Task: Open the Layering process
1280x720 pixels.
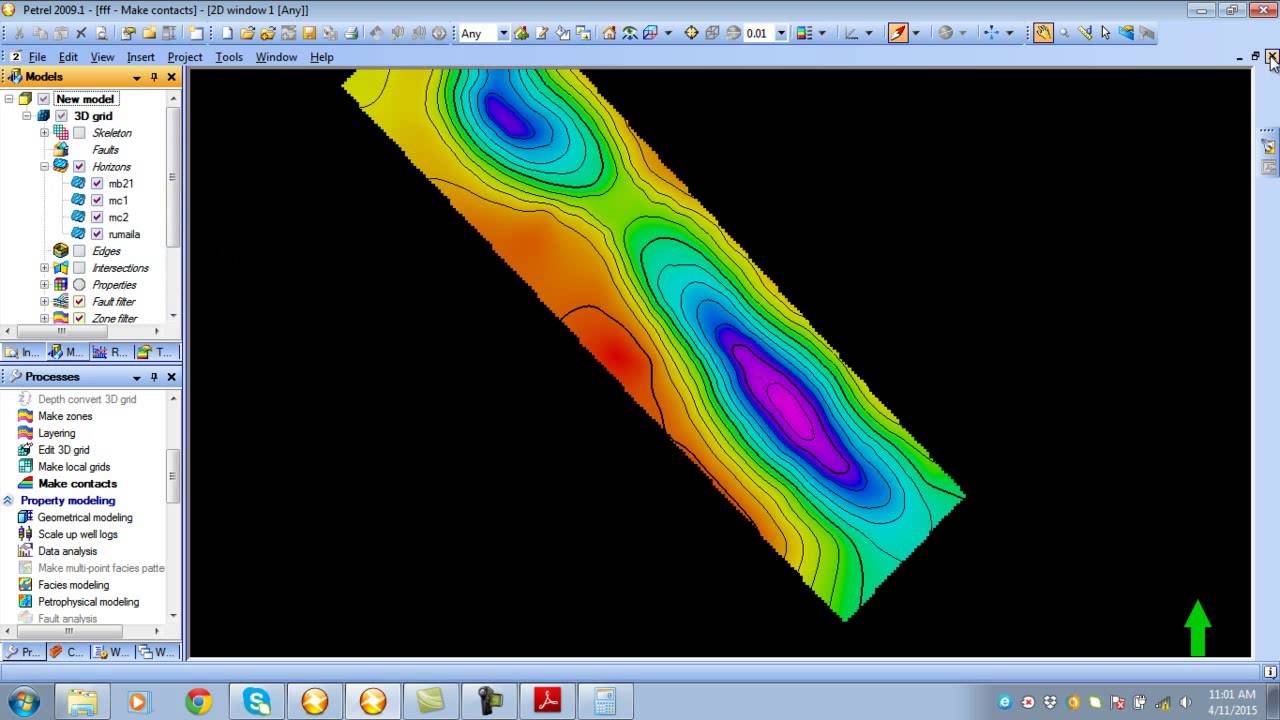Action: click(56, 433)
